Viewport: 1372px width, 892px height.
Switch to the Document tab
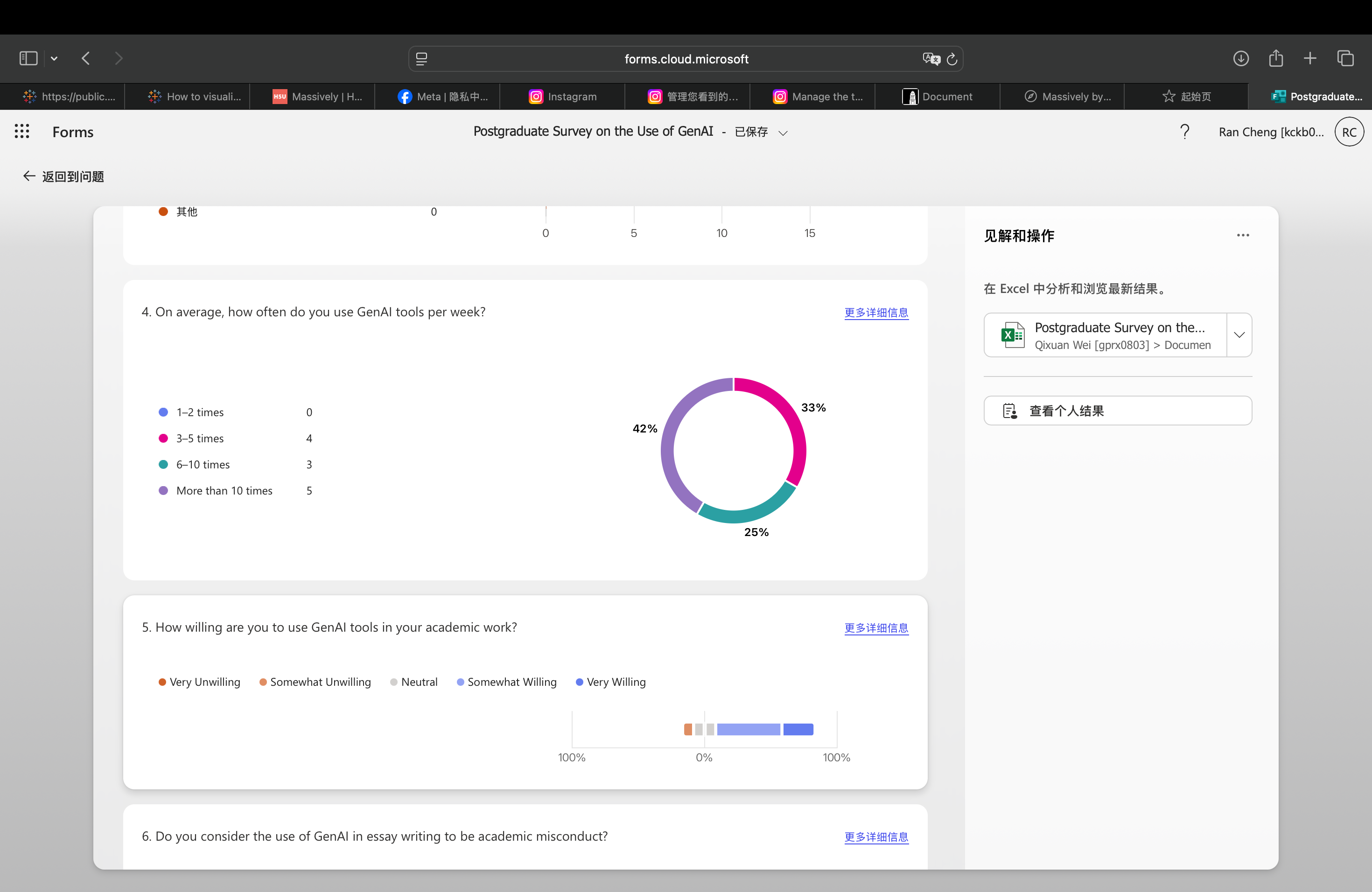point(938,96)
